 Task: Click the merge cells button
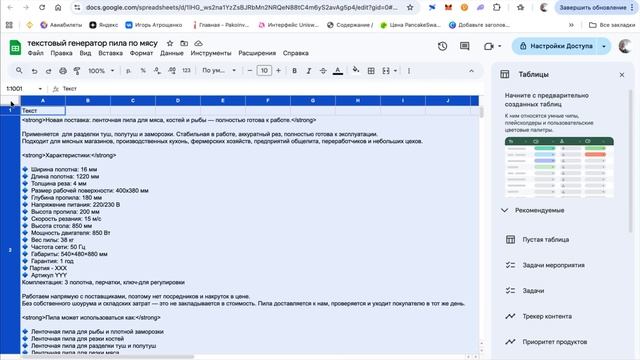(386, 71)
